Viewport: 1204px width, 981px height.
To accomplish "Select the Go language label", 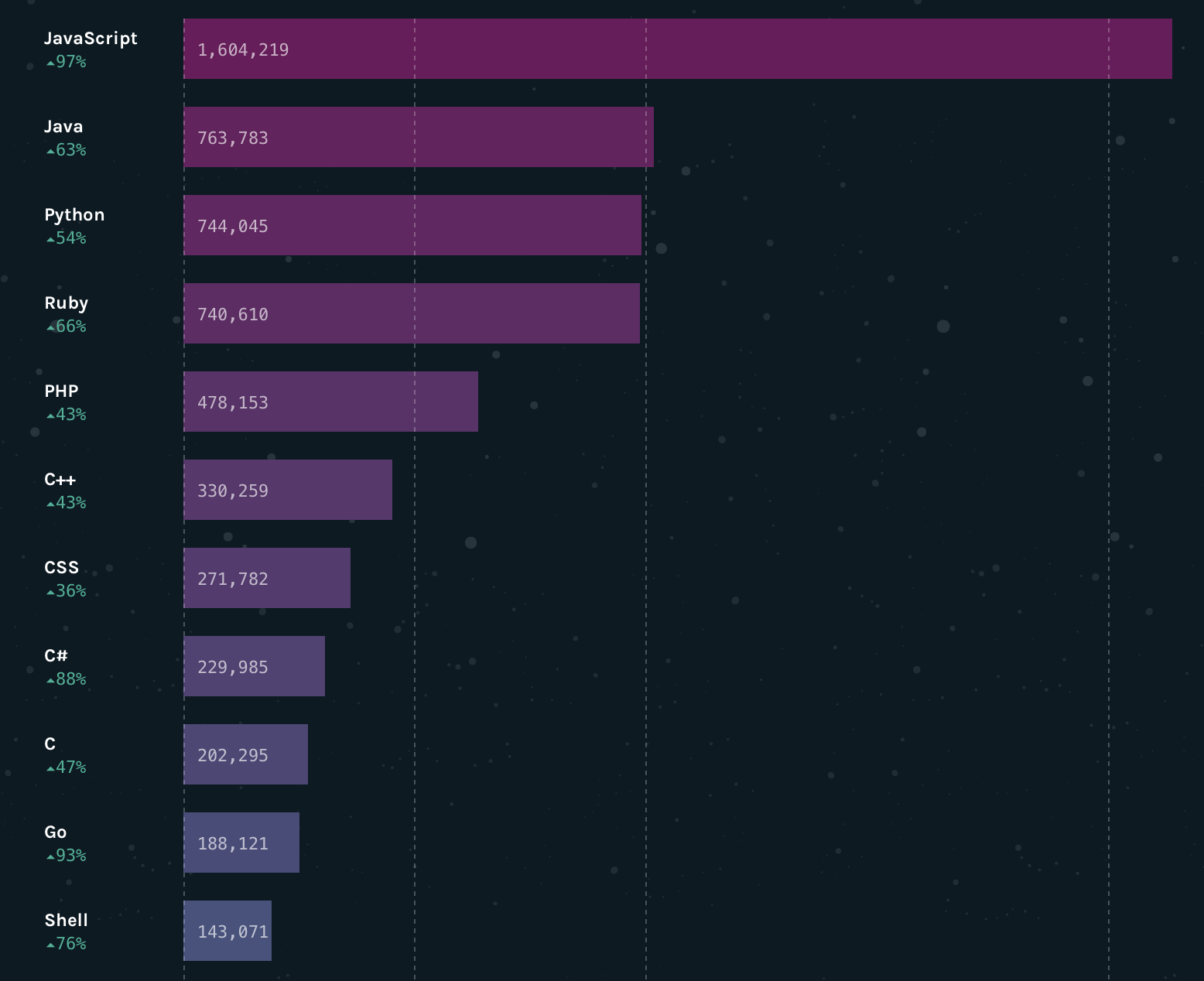I will click(x=55, y=832).
